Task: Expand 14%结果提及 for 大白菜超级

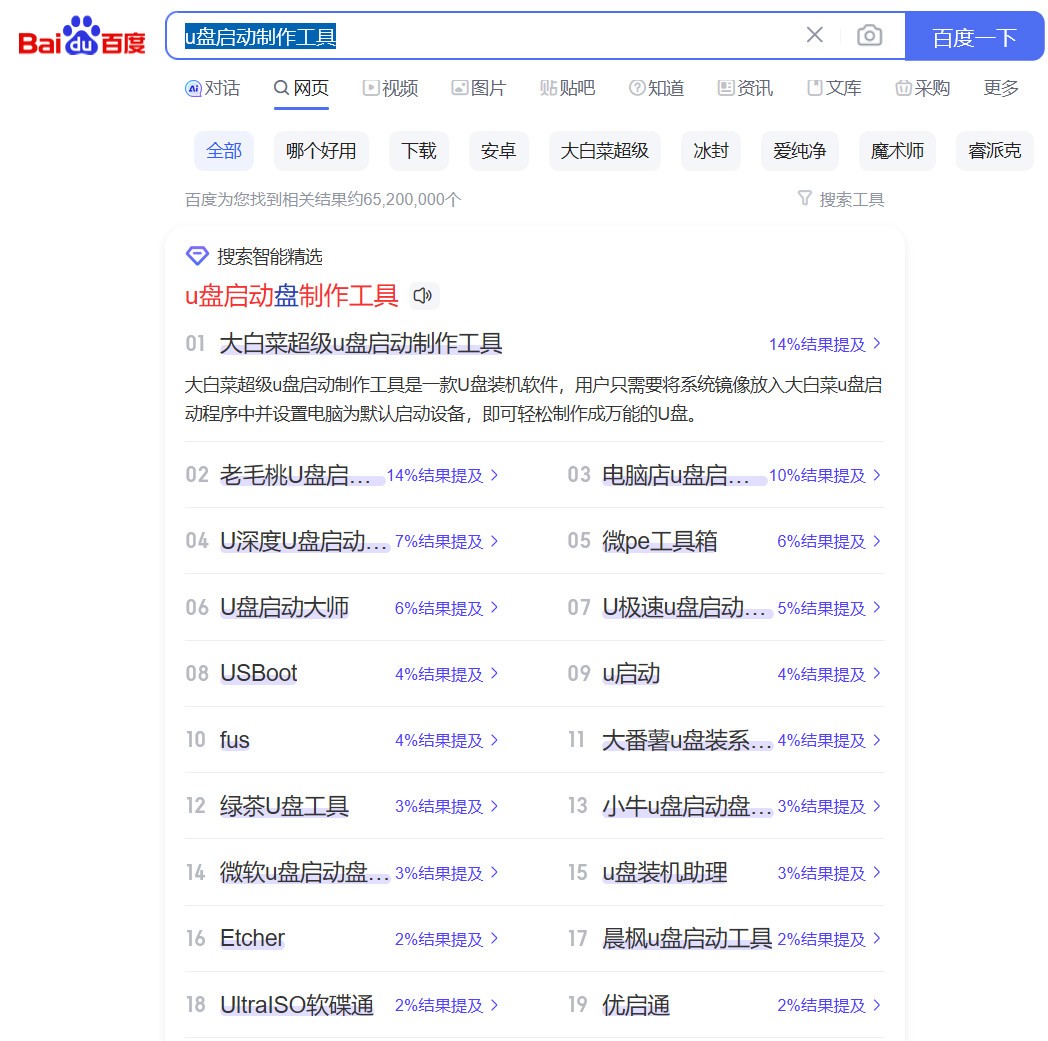Action: click(825, 344)
